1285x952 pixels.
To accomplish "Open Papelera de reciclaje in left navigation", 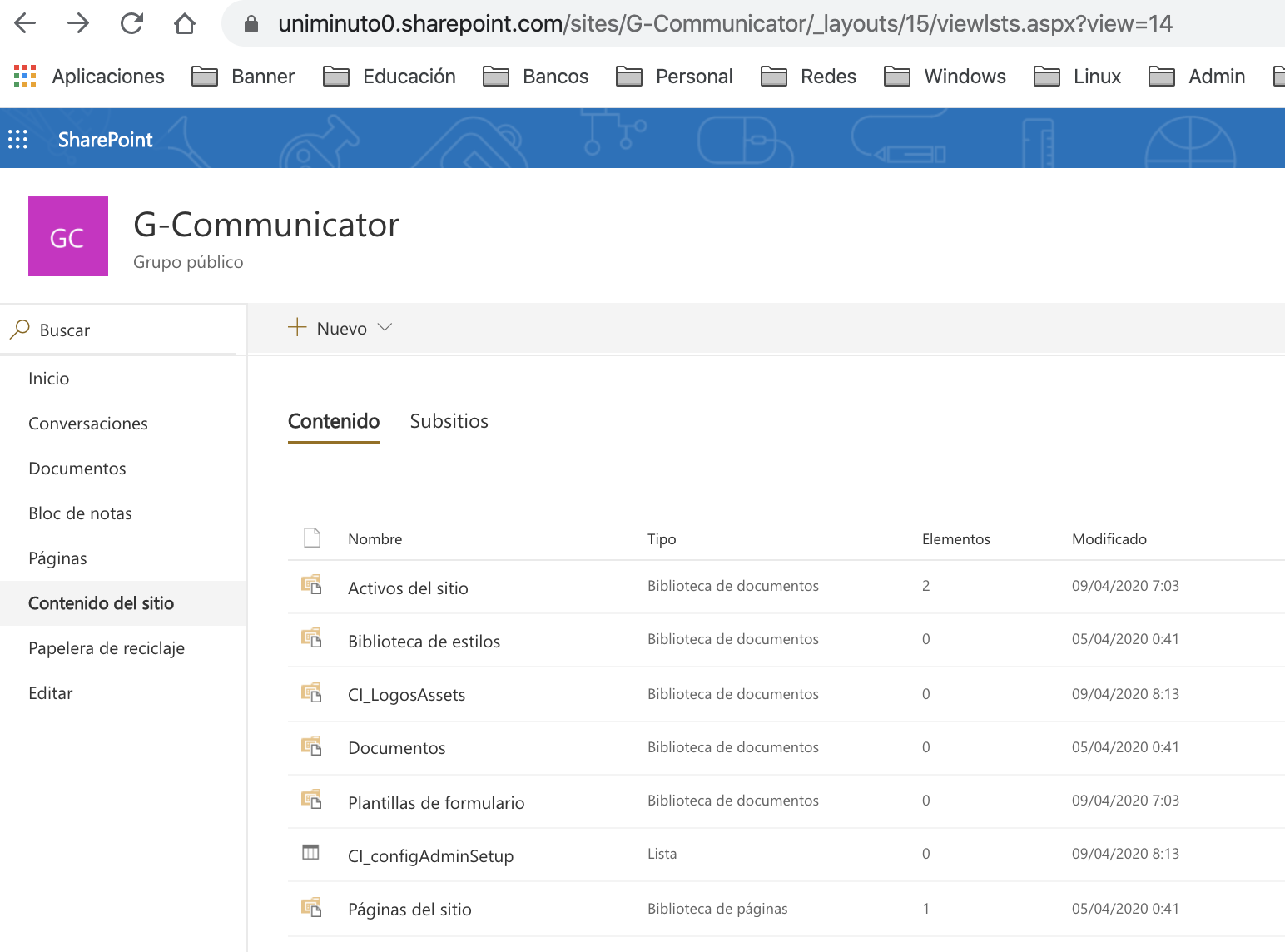I will (107, 648).
